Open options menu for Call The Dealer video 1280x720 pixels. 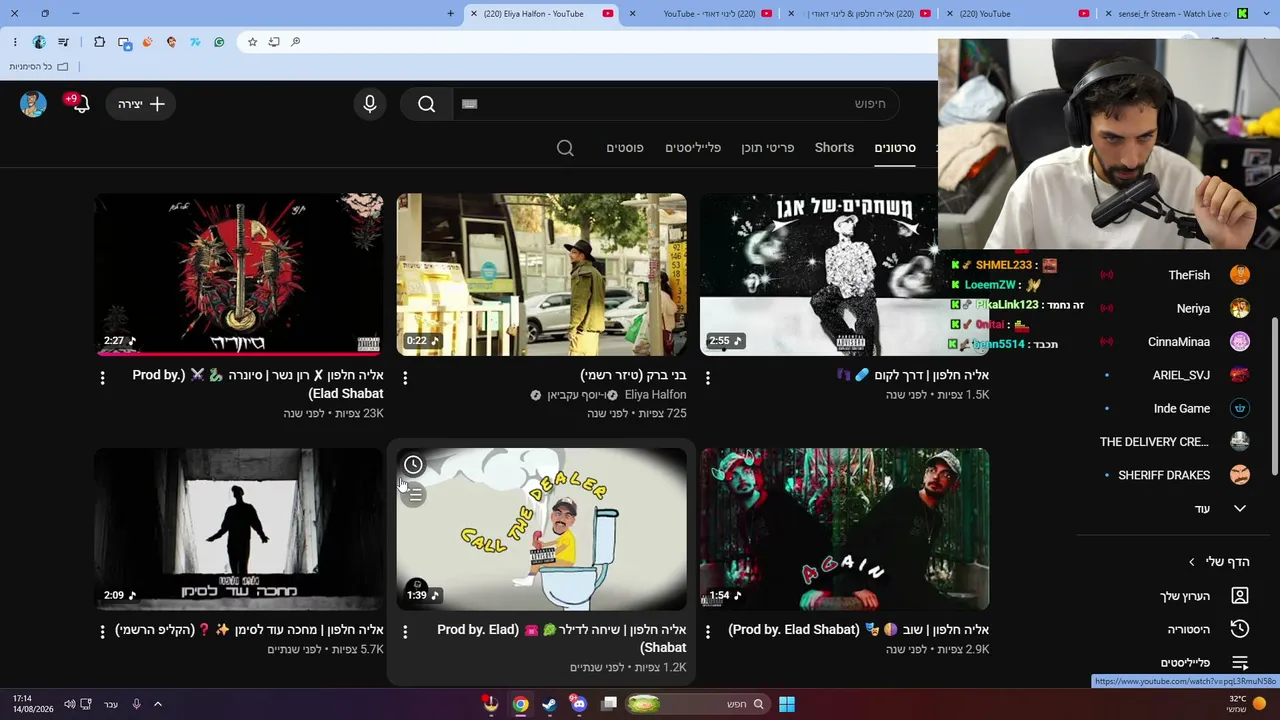tap(405, 632)
